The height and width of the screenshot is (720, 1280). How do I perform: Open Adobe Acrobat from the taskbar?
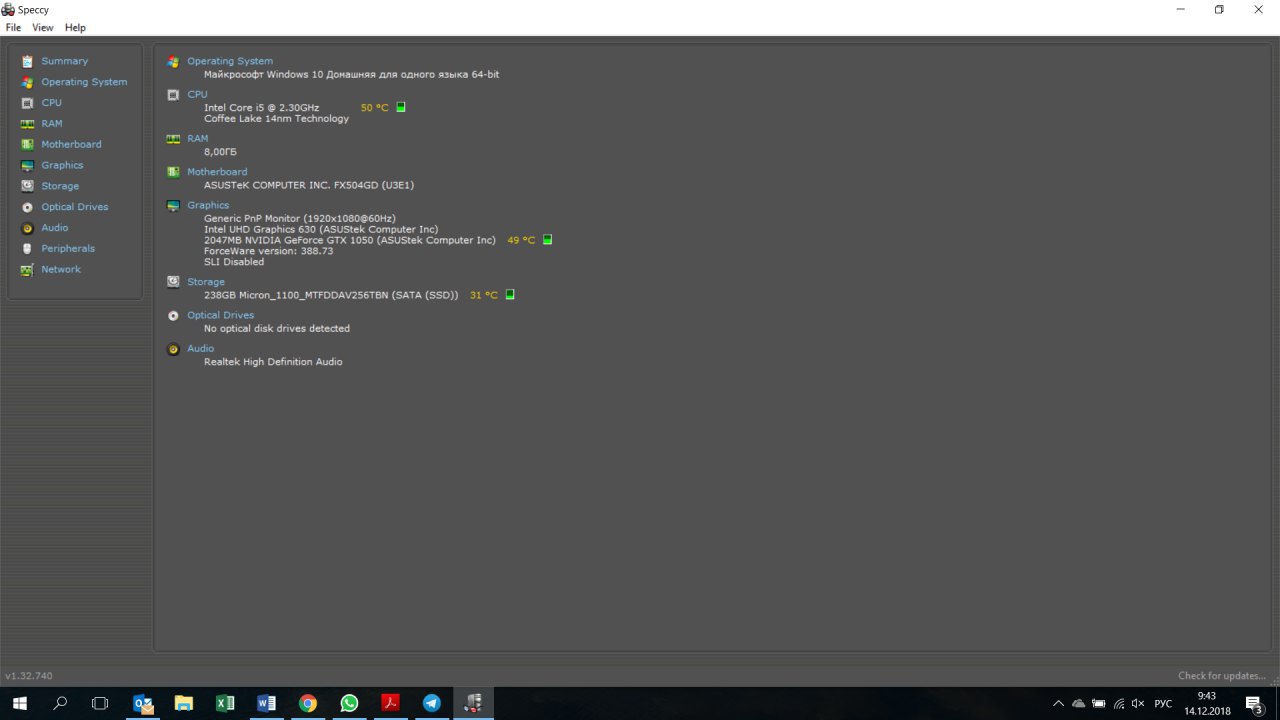point(390,703)
